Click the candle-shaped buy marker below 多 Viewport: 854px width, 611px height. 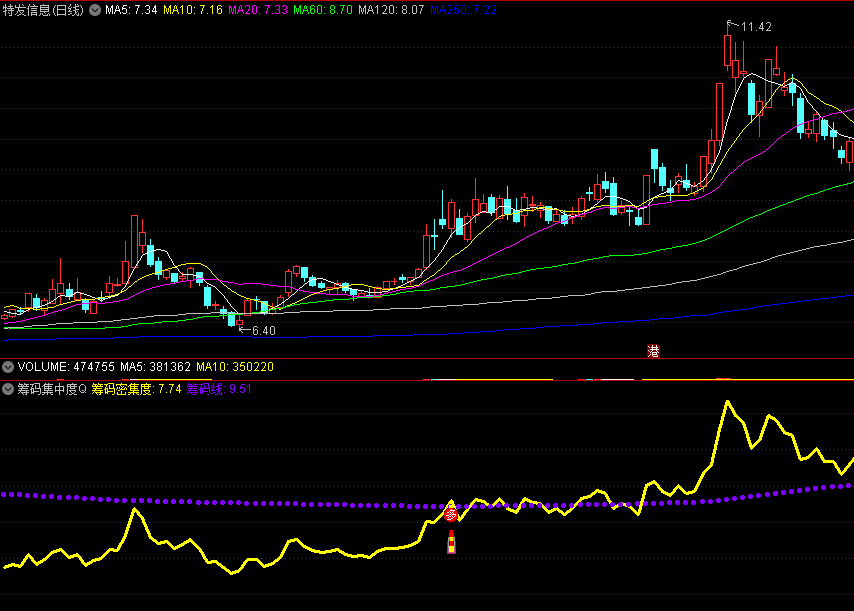coord(452,542)
